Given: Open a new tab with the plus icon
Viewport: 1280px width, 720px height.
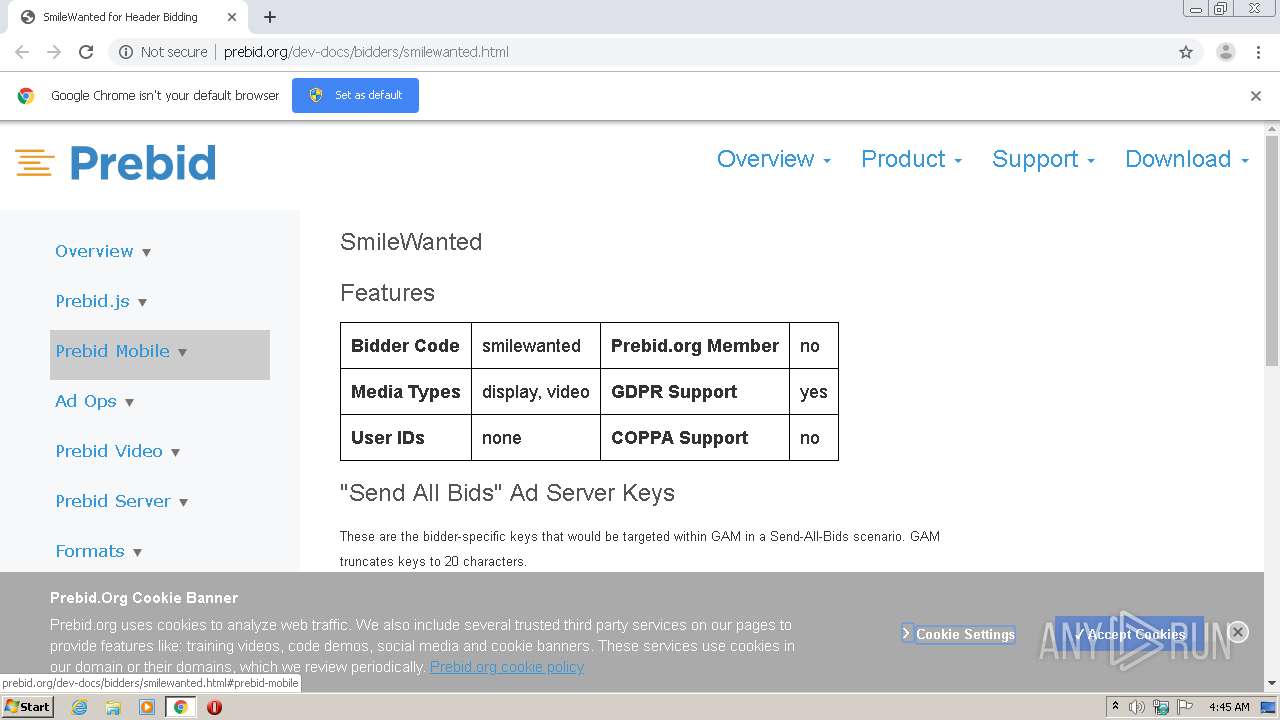Looking at the screenshot, I should pyautogui.click(x=270, y=17).
